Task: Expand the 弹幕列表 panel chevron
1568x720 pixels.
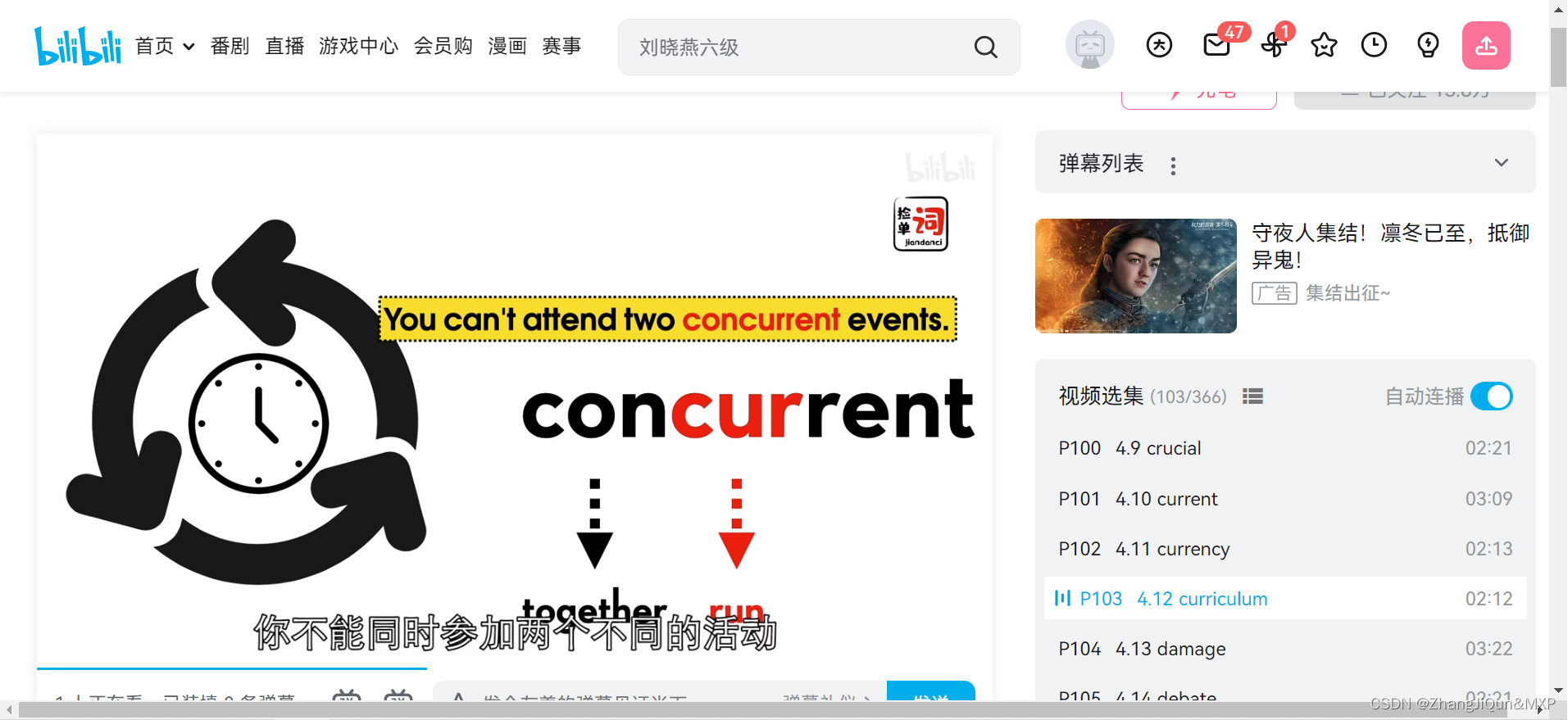Action: (1501, 162)
